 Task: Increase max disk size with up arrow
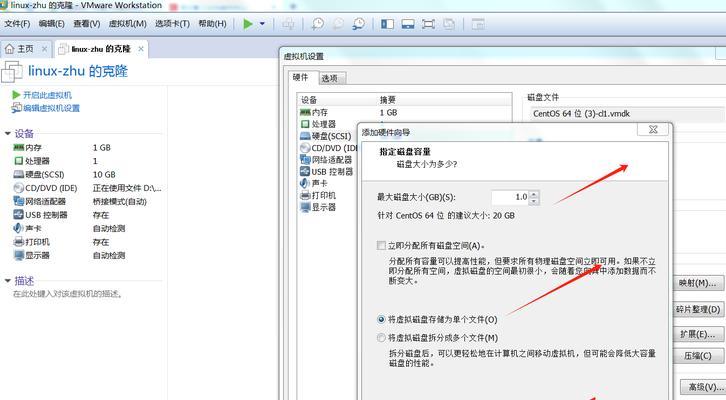pyautogui.click(x=534, y=194)
